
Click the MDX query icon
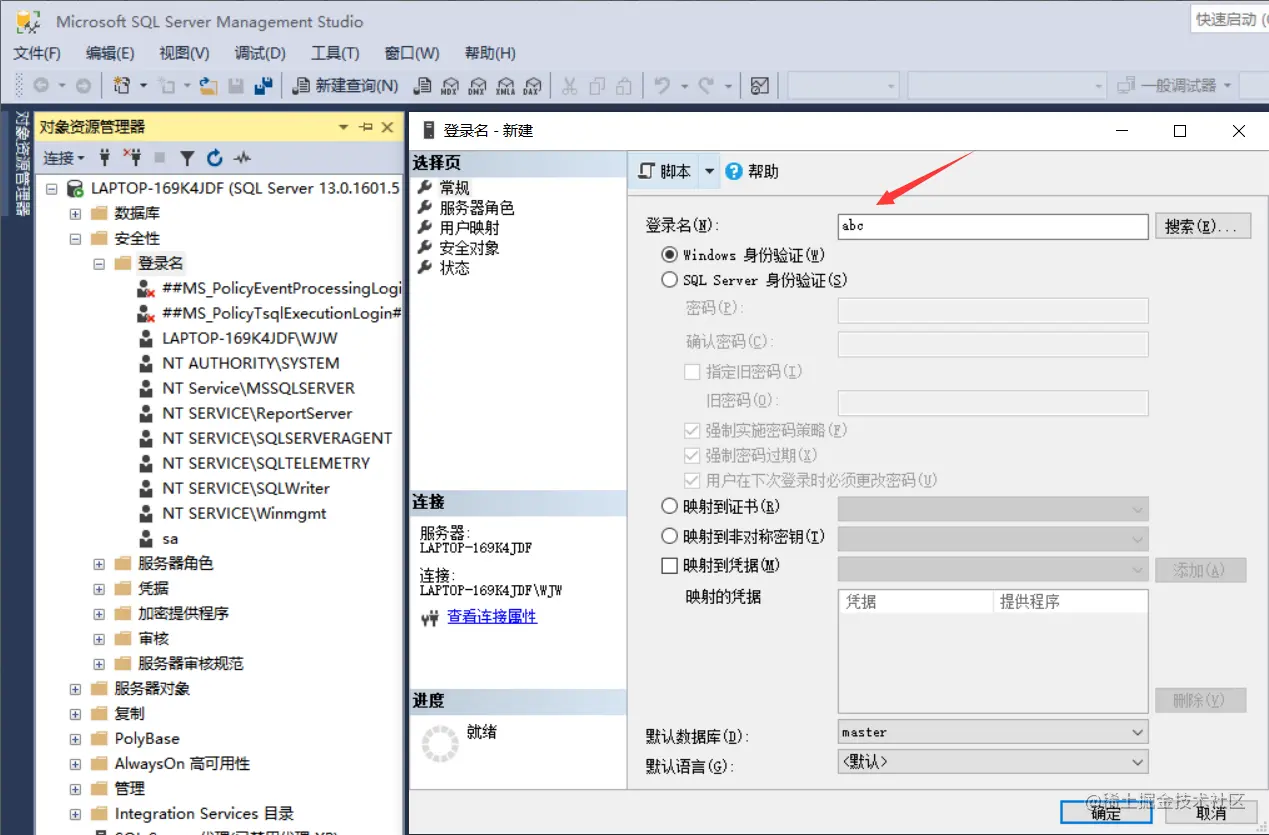coord(450,86)
